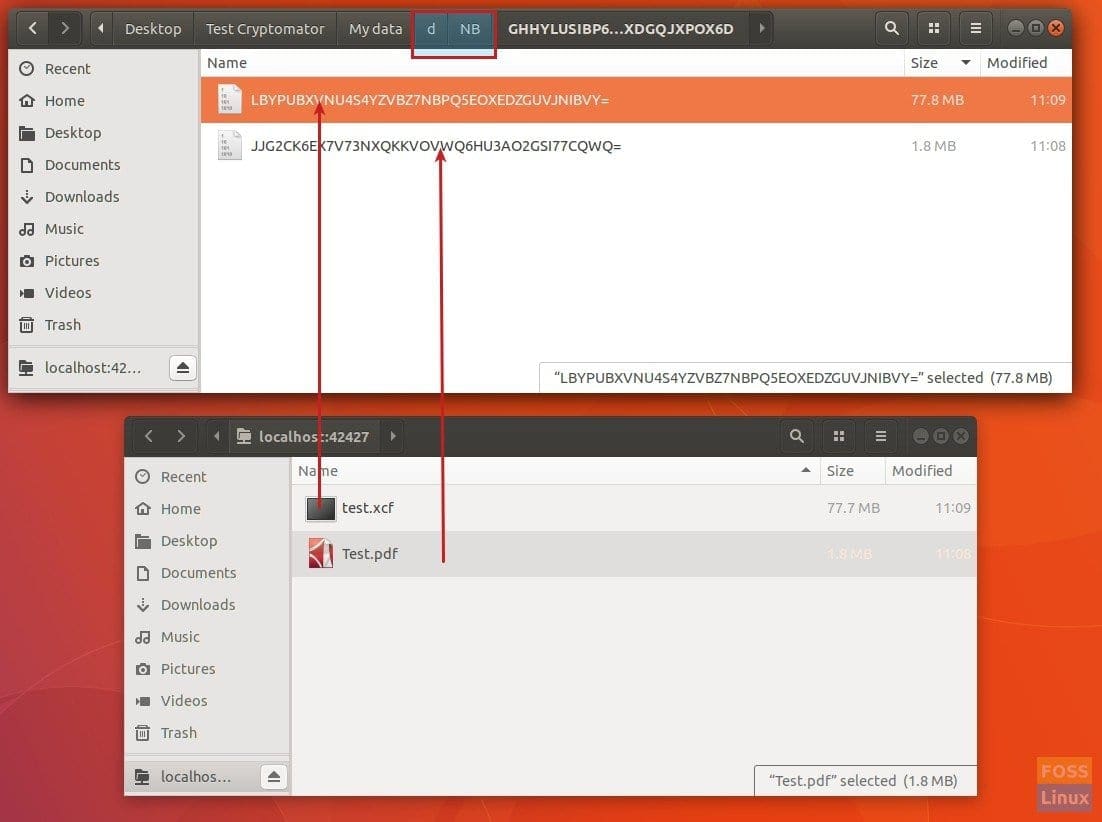Toggle grid view in top window

click(x=933, y=29)
